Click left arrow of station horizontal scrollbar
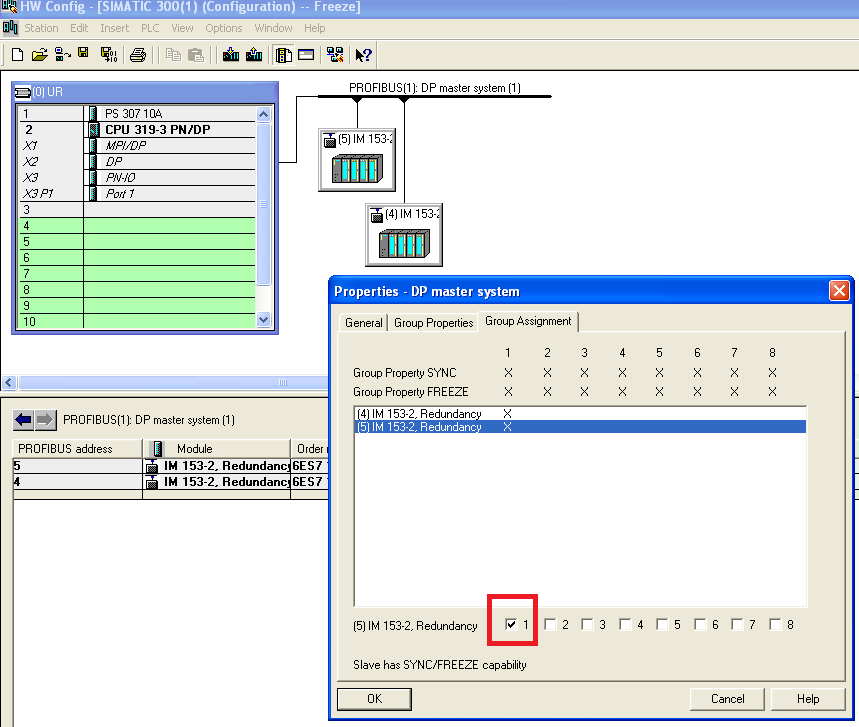859x727 pixels. point(9,382)
